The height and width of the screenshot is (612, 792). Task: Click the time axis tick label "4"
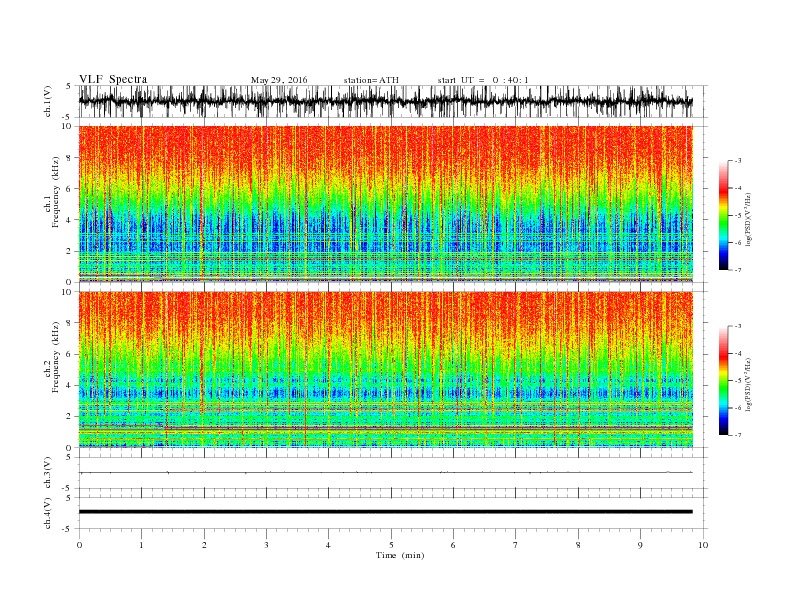(328, 545)
